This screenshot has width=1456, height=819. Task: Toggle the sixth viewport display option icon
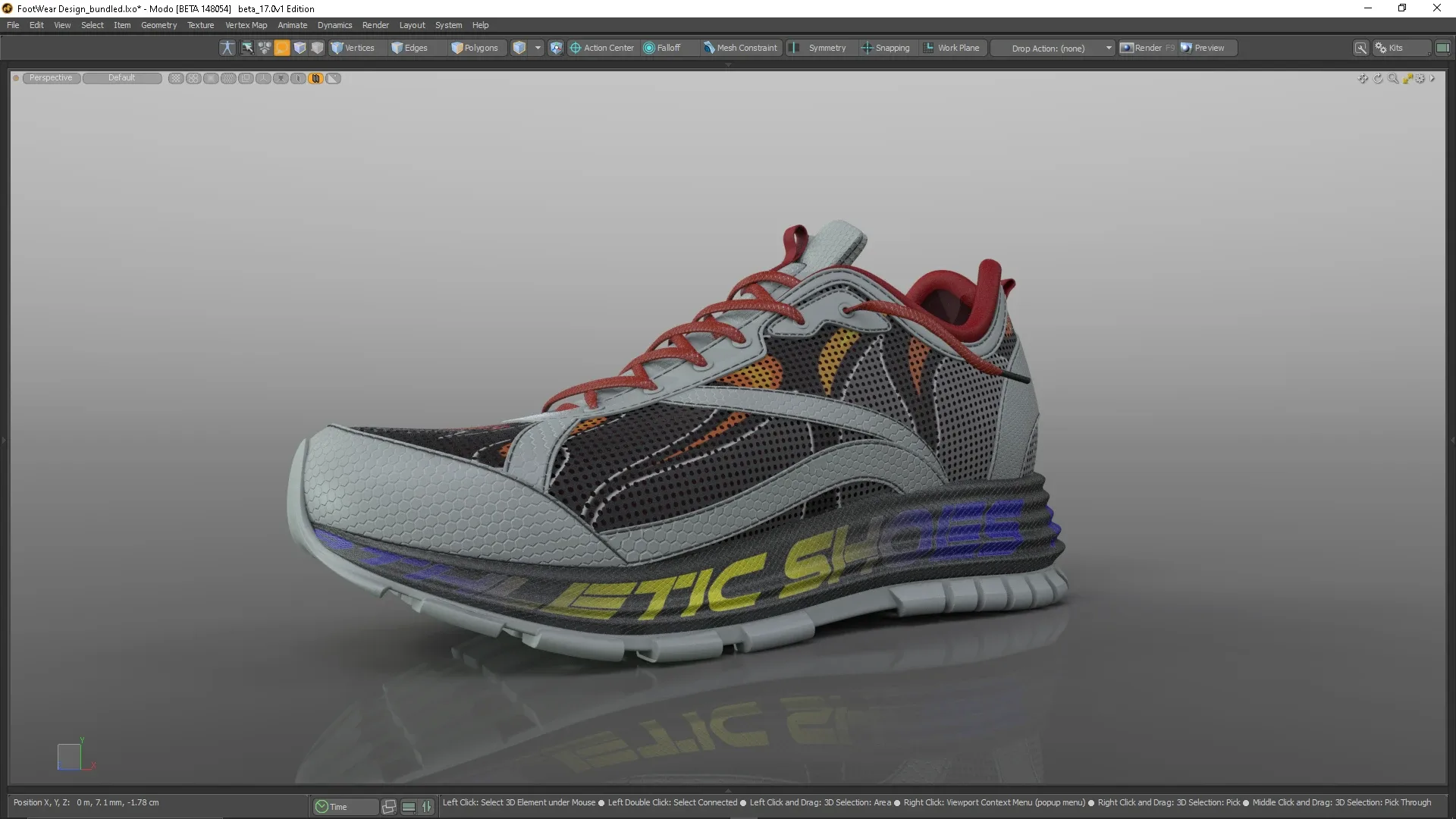(x=263, y=78)
